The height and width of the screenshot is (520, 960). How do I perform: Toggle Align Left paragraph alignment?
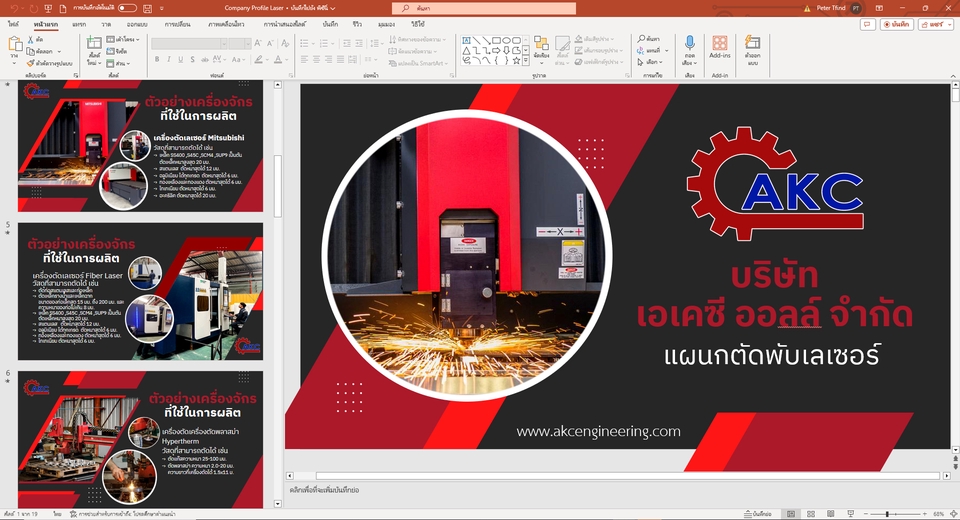click(304, 59)
